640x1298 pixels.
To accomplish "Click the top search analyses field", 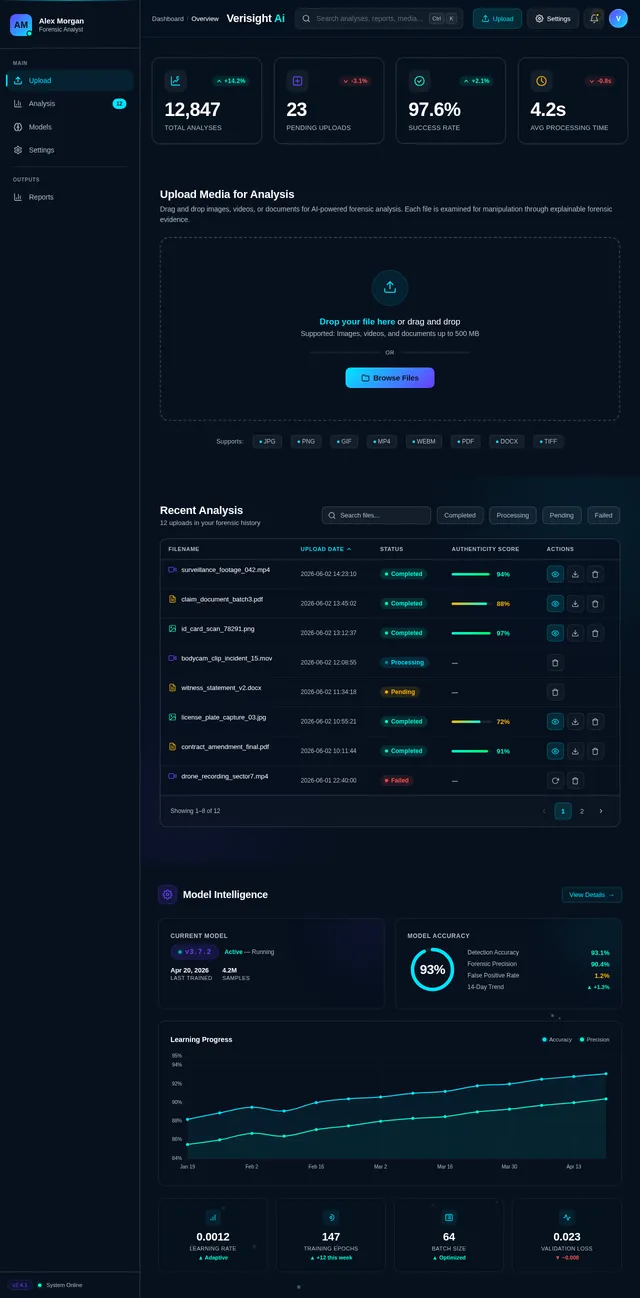I will click(378, 18).
